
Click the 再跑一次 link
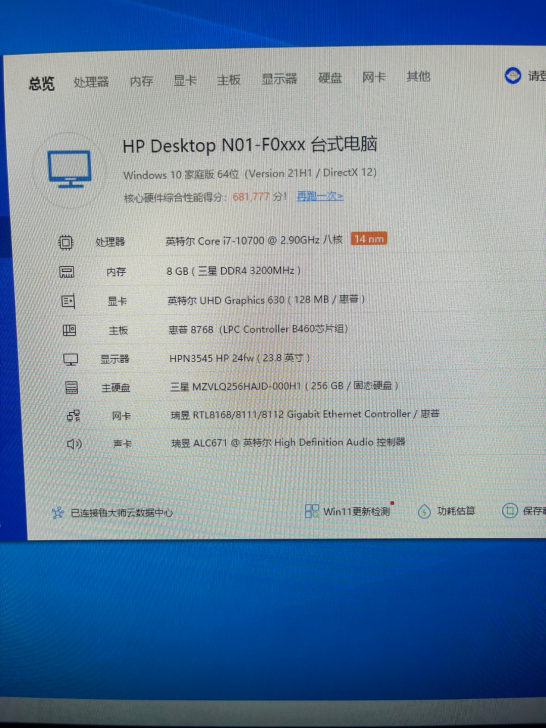(320, 196)
